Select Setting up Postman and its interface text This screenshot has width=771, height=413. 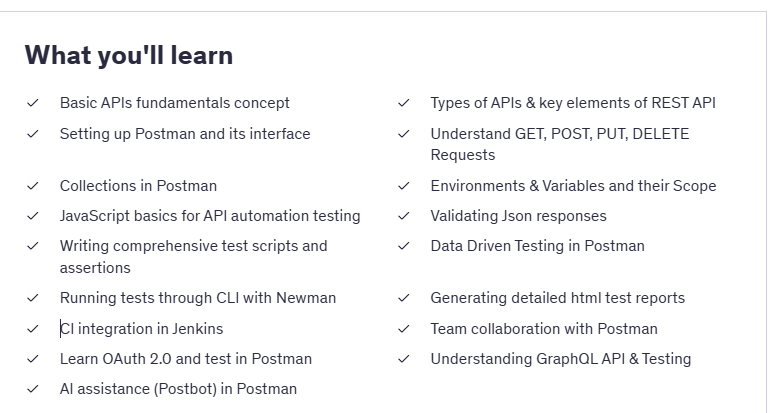point(185,134)
